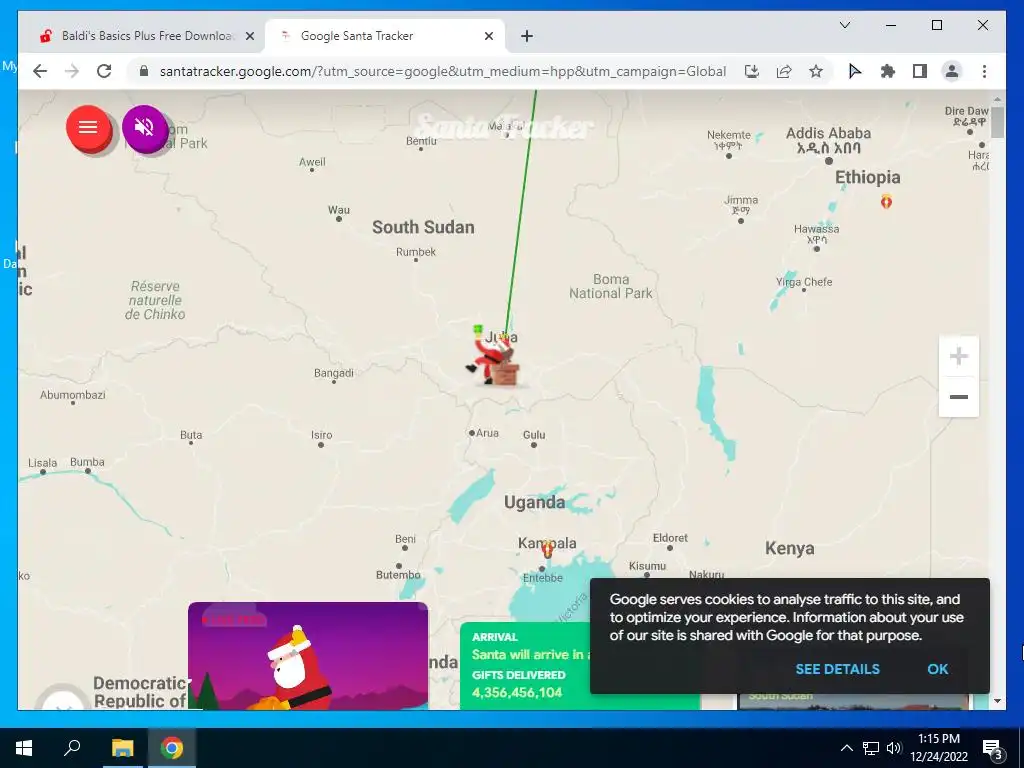Click the address bar URL
Screen dimensions: 1024x768
pos(442,71)
